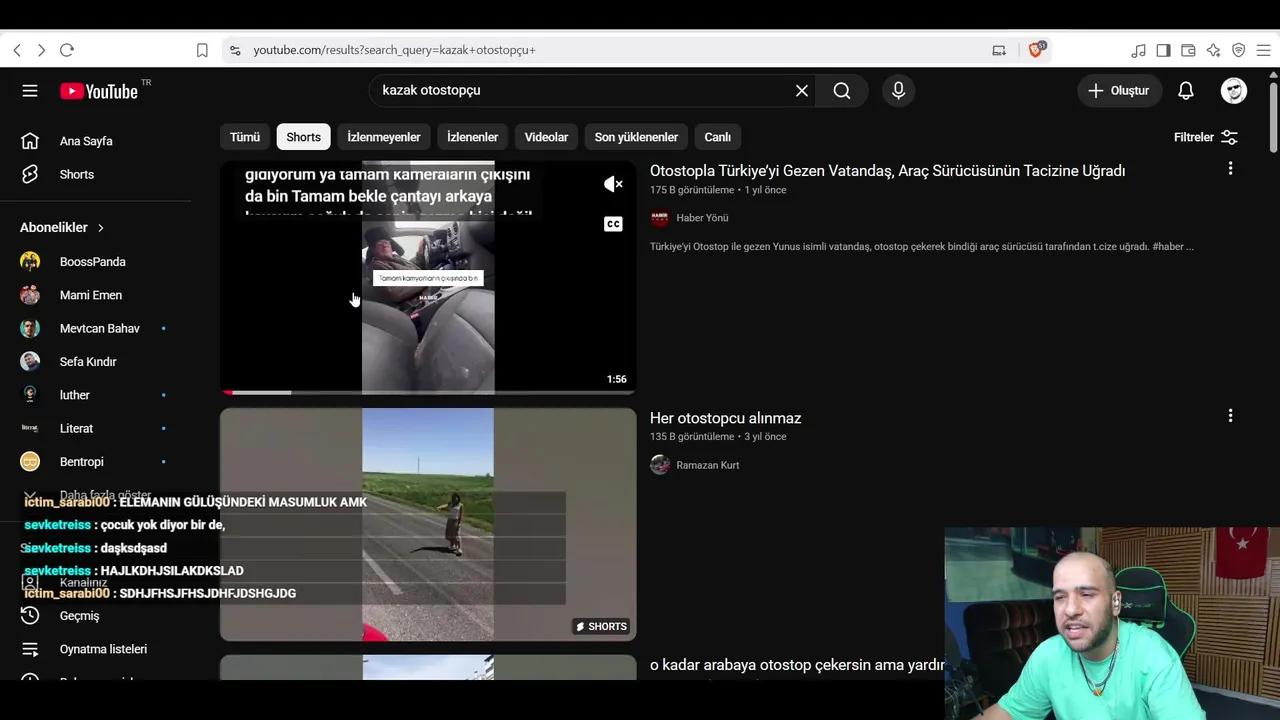Toggle the browser sidebar panel

(1163, 50)
